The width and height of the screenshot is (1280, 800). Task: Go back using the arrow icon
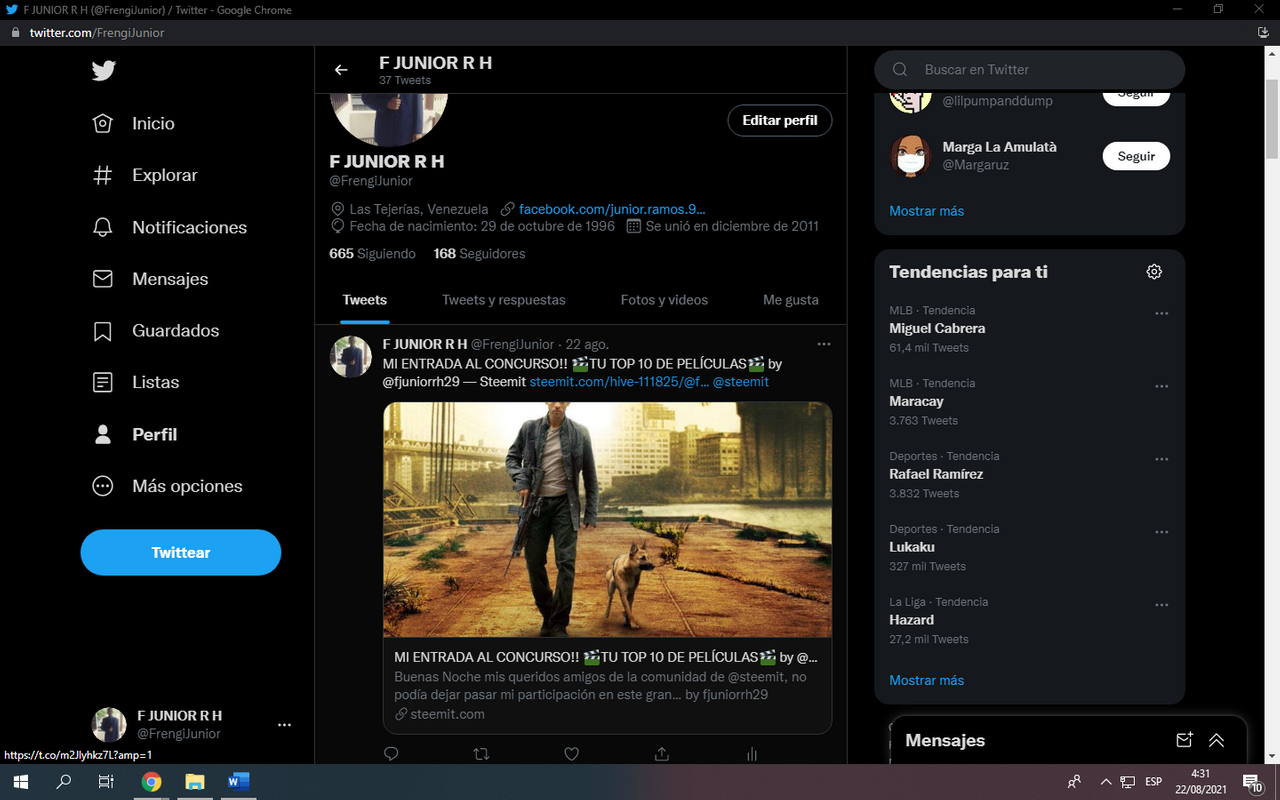tap(341, 70)
